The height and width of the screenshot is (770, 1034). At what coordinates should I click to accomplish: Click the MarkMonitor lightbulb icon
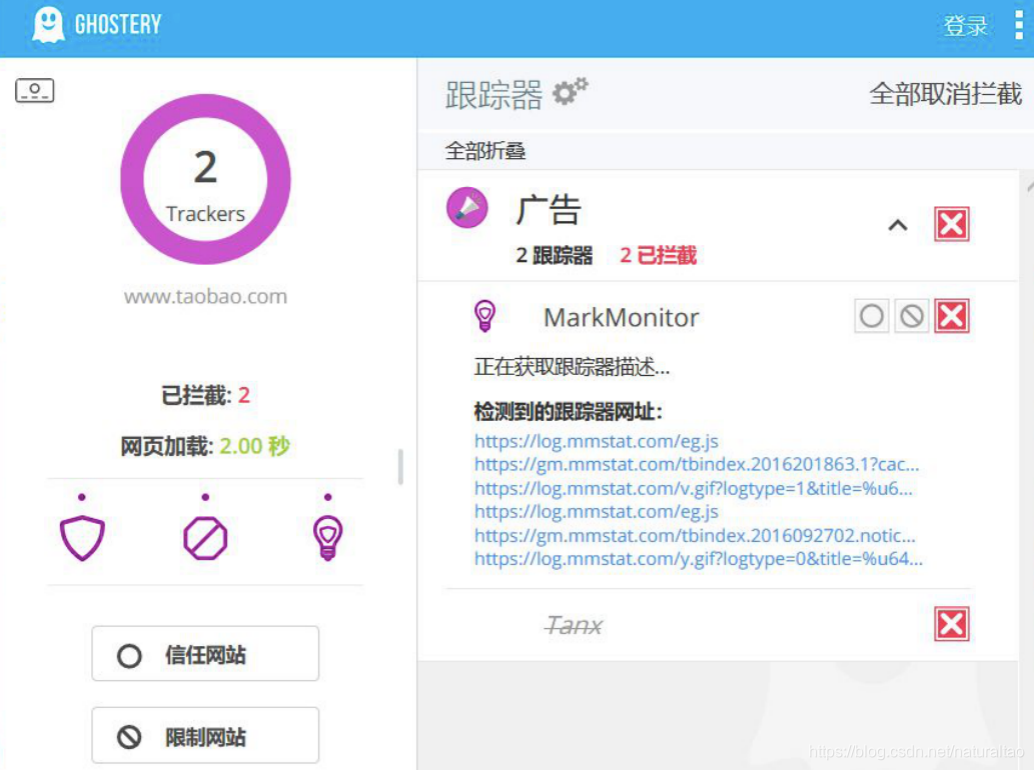(x=485, y=316)
